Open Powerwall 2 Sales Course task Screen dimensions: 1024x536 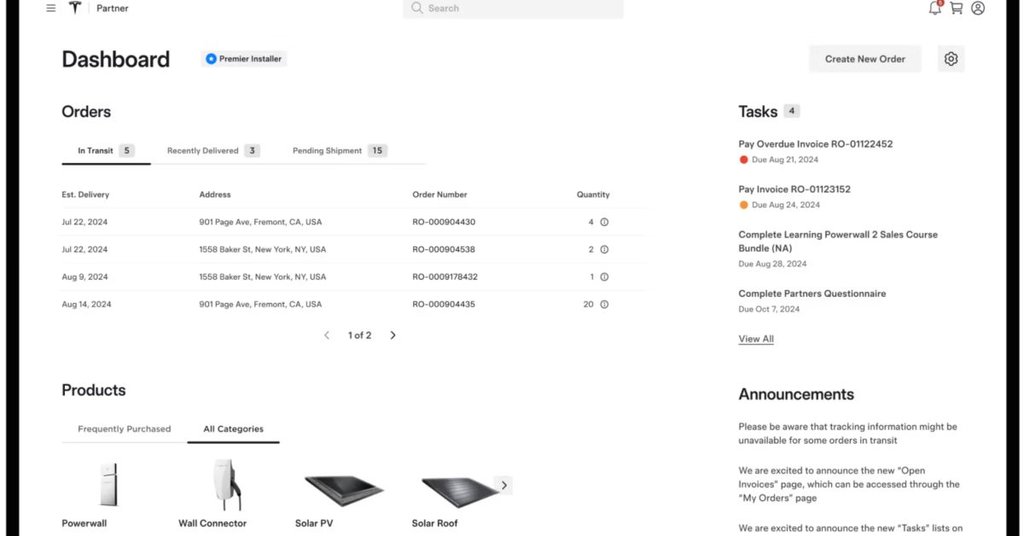(838, 241)
